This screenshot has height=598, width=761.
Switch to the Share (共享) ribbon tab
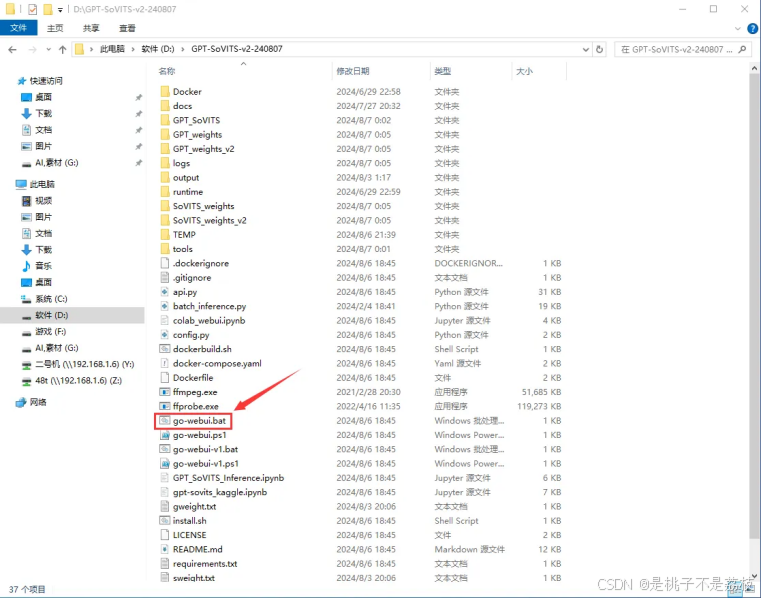click(91, 28)
